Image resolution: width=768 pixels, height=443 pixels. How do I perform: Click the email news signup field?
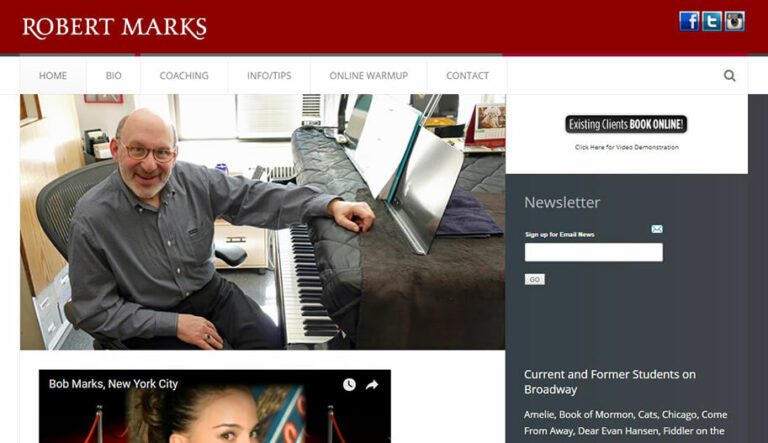(594, 252)
